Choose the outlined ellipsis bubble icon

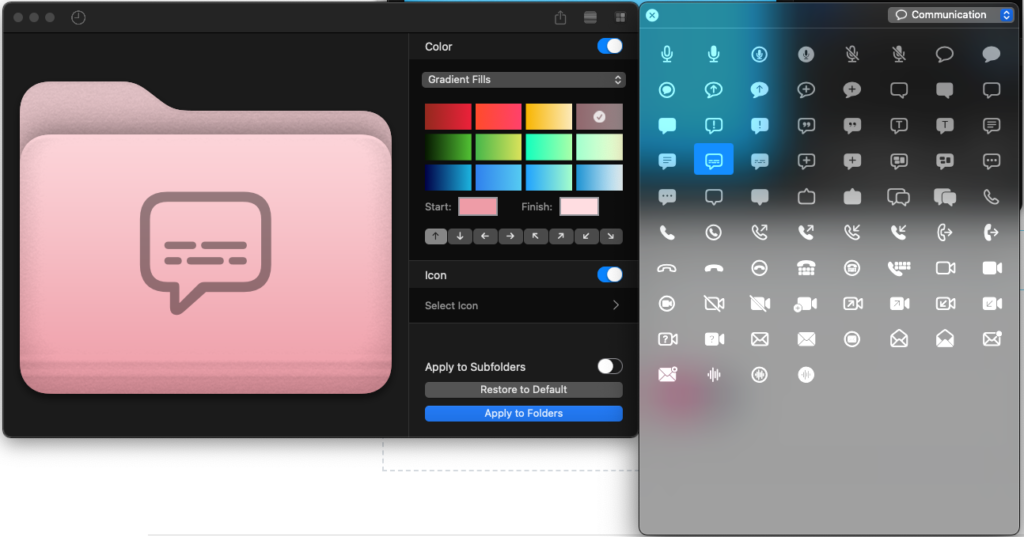[x=991, y=160]
